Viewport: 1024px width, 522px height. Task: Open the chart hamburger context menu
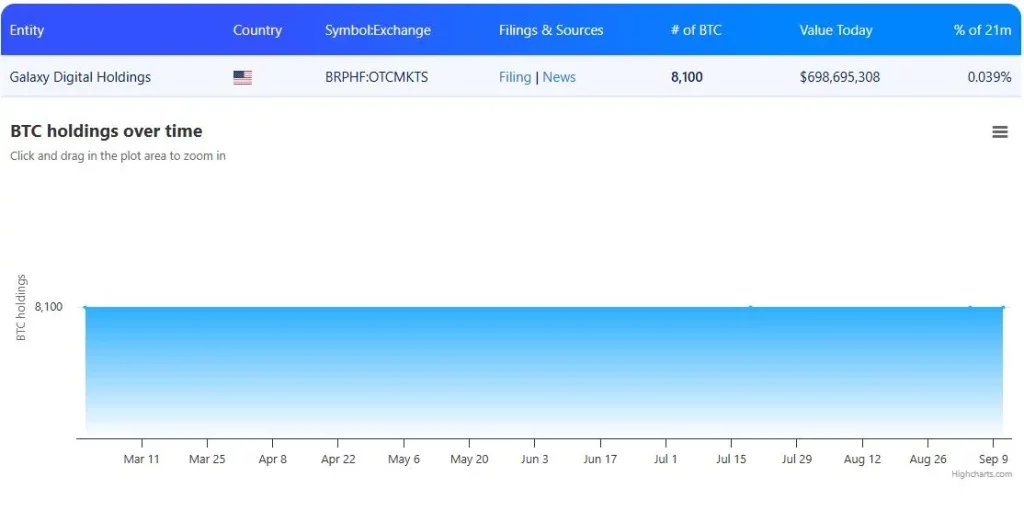[1000, 132]
